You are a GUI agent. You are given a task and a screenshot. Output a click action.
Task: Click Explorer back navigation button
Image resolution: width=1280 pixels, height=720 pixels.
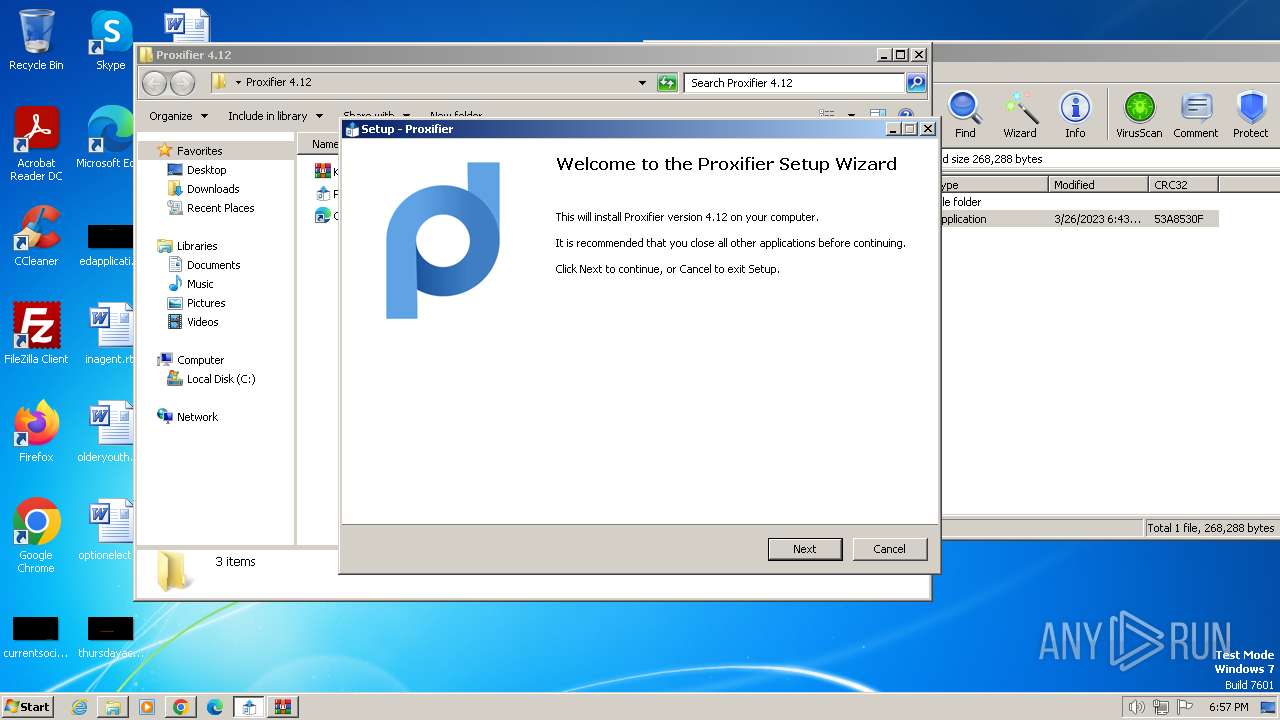coord(154,83)
